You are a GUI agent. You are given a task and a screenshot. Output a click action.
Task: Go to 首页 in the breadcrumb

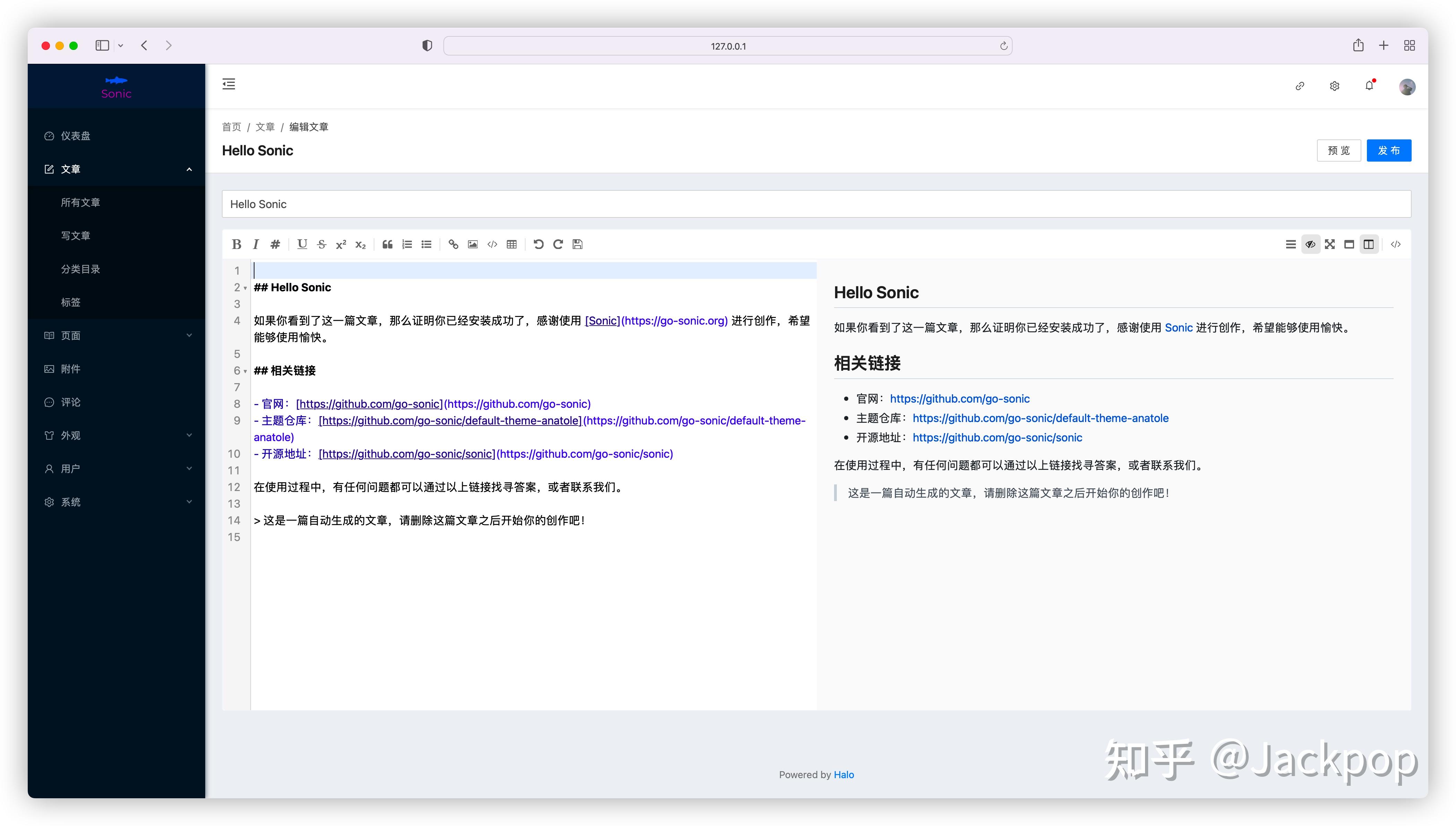(231, 127)
